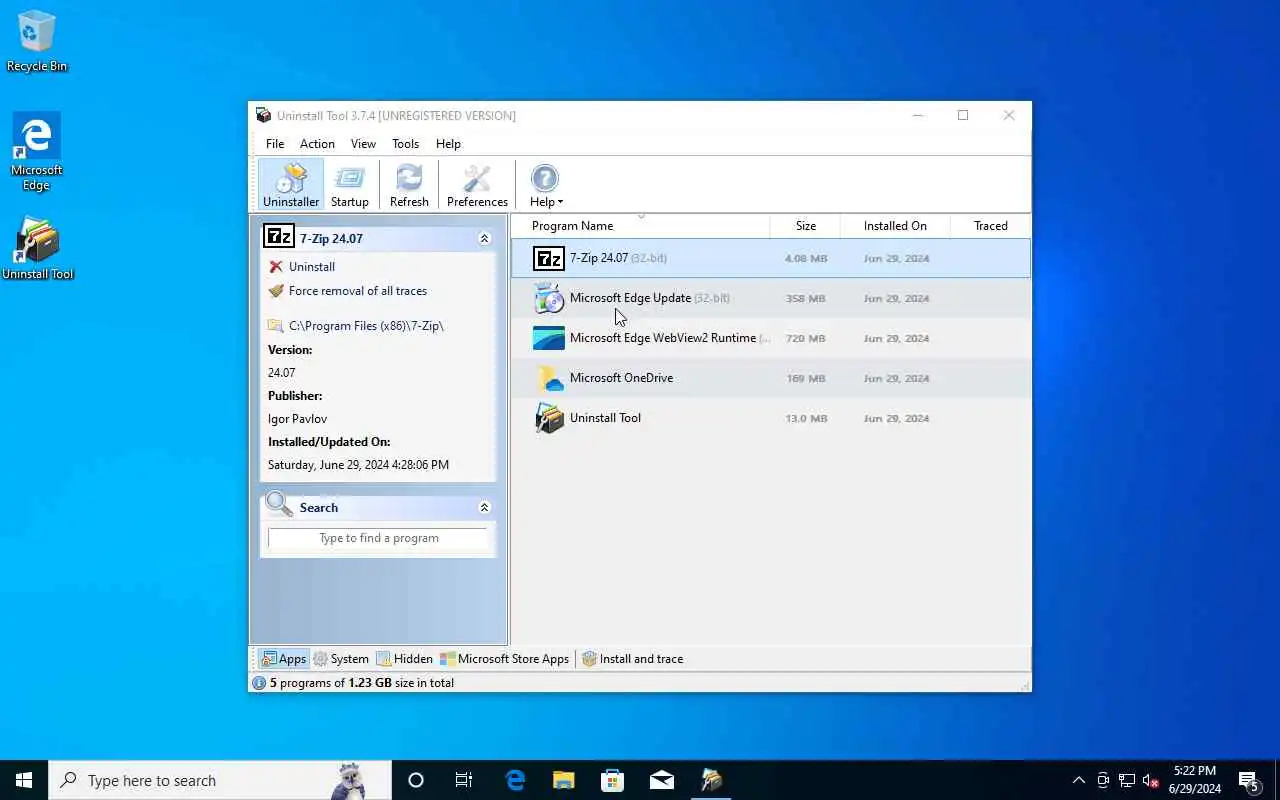Click the Uninstall Tool desktop shortcut
This screenshot has width=1280, height=800.
[38, 248]
